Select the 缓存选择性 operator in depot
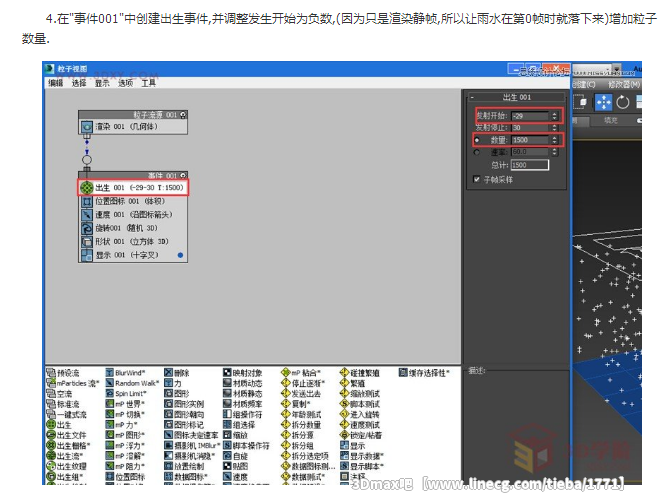 [x=424, y=373]
